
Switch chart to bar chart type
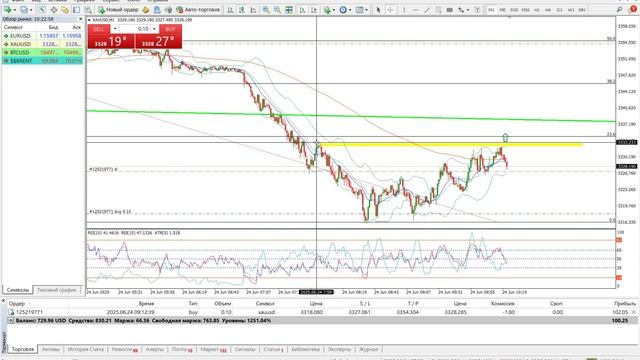click(230, 9)
